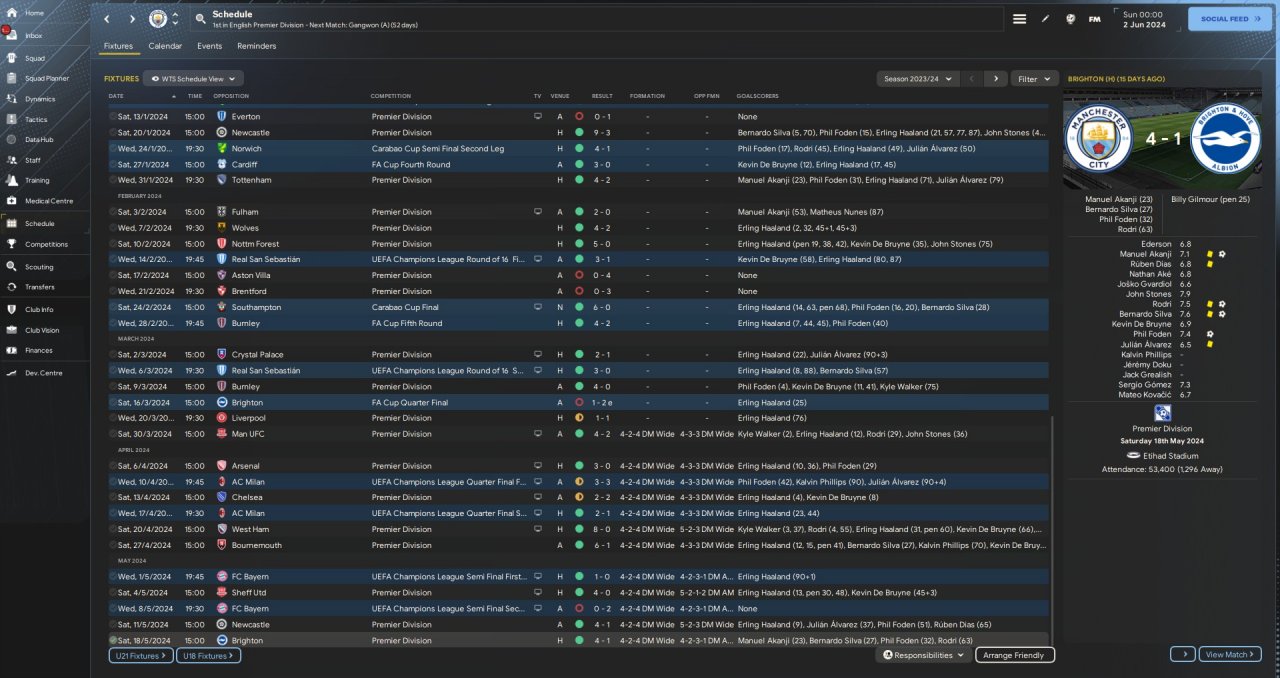Open the FM menu icon

[x=1094, y=19]
